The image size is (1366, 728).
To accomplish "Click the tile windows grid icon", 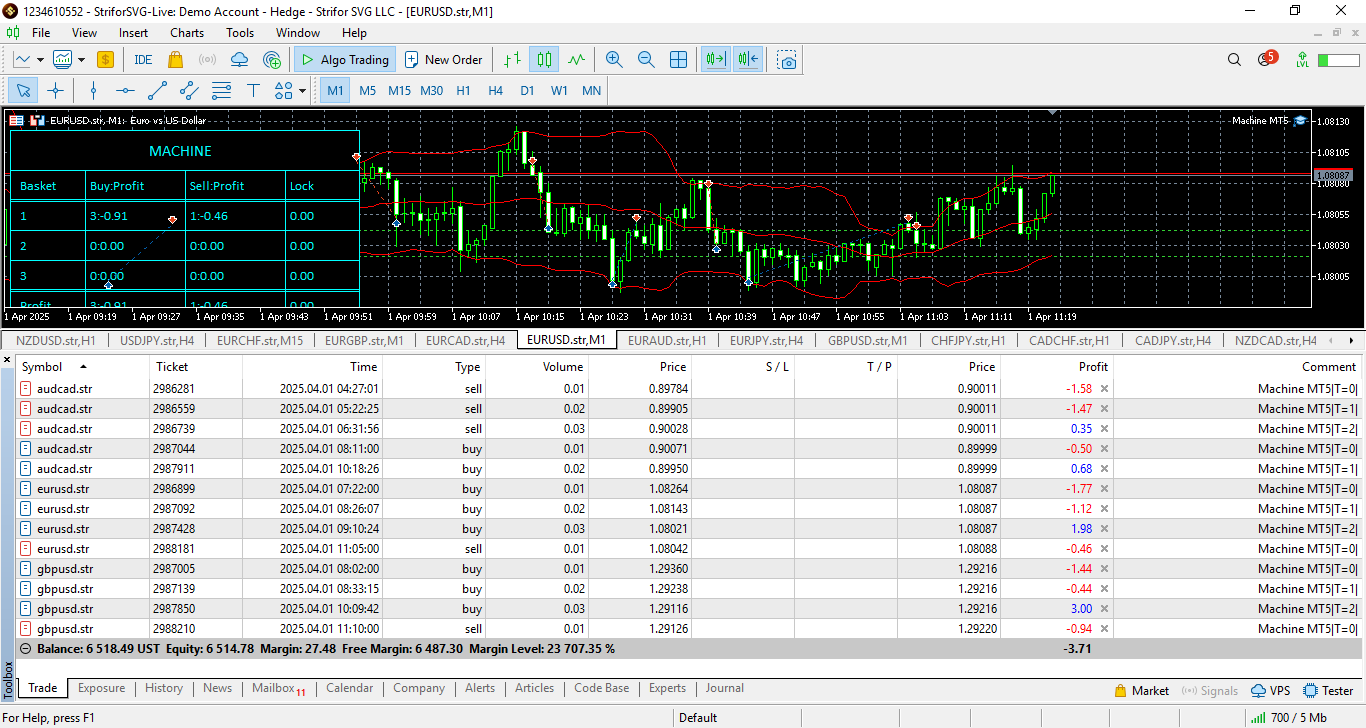I will (x=678, y=60).
